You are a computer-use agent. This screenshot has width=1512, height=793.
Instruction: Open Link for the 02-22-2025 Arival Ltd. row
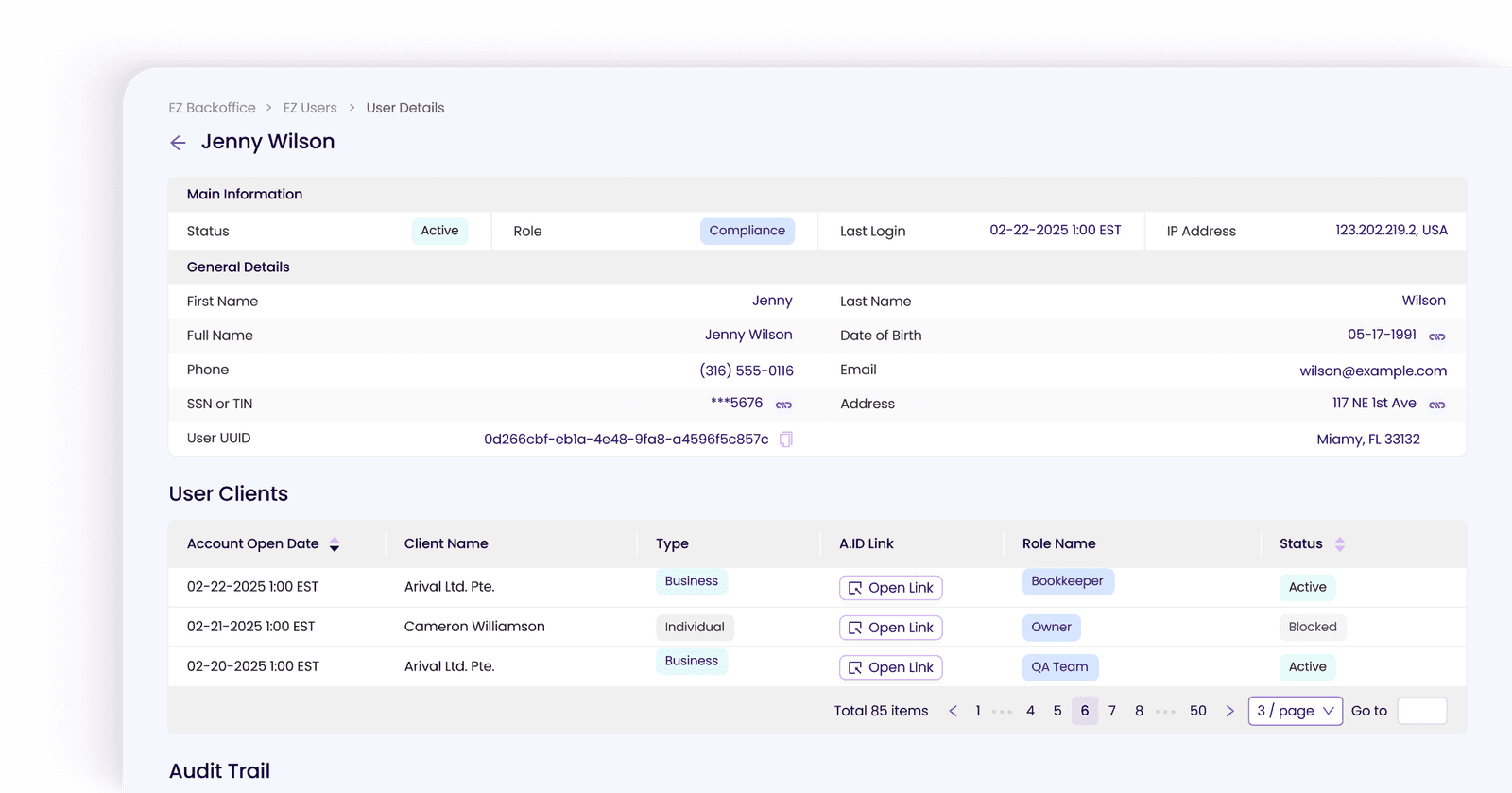pyautogui.click(x=890, y=588)
